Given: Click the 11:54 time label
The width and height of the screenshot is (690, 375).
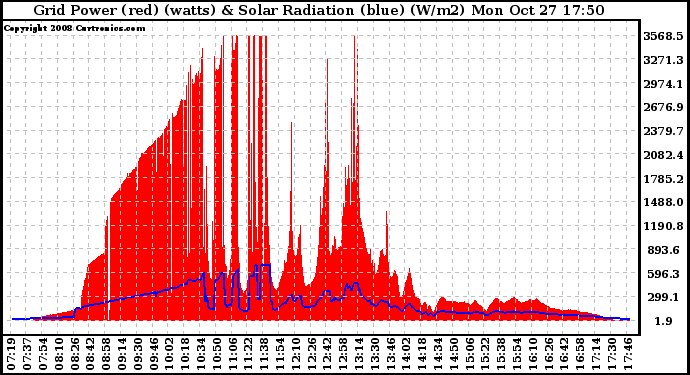Looking at the screenshot, I should pyautogui.click(x=280, y=354).
